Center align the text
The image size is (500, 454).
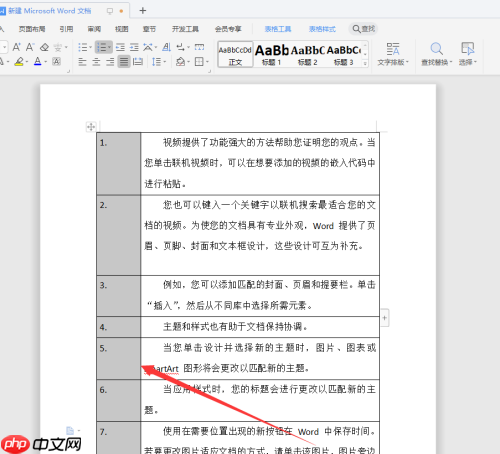pyautogui.click(x=96, y=62)
